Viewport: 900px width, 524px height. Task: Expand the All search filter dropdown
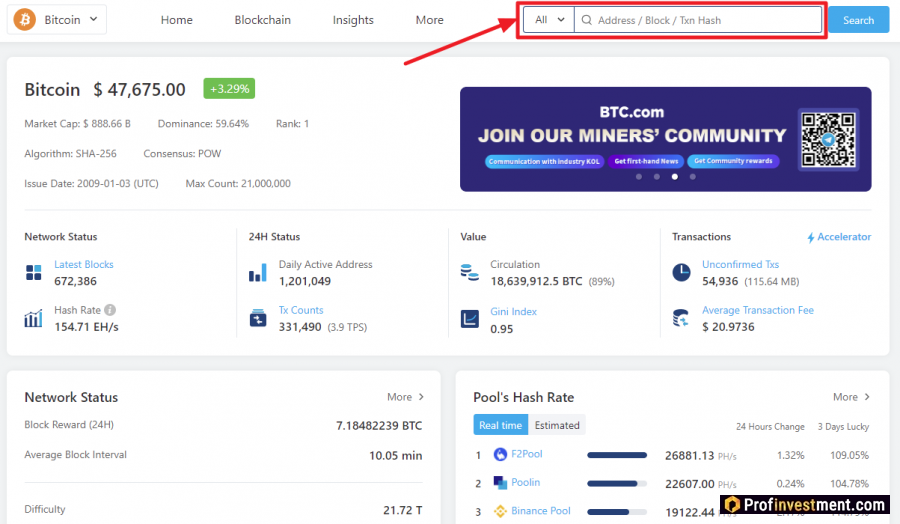point(549,20)
